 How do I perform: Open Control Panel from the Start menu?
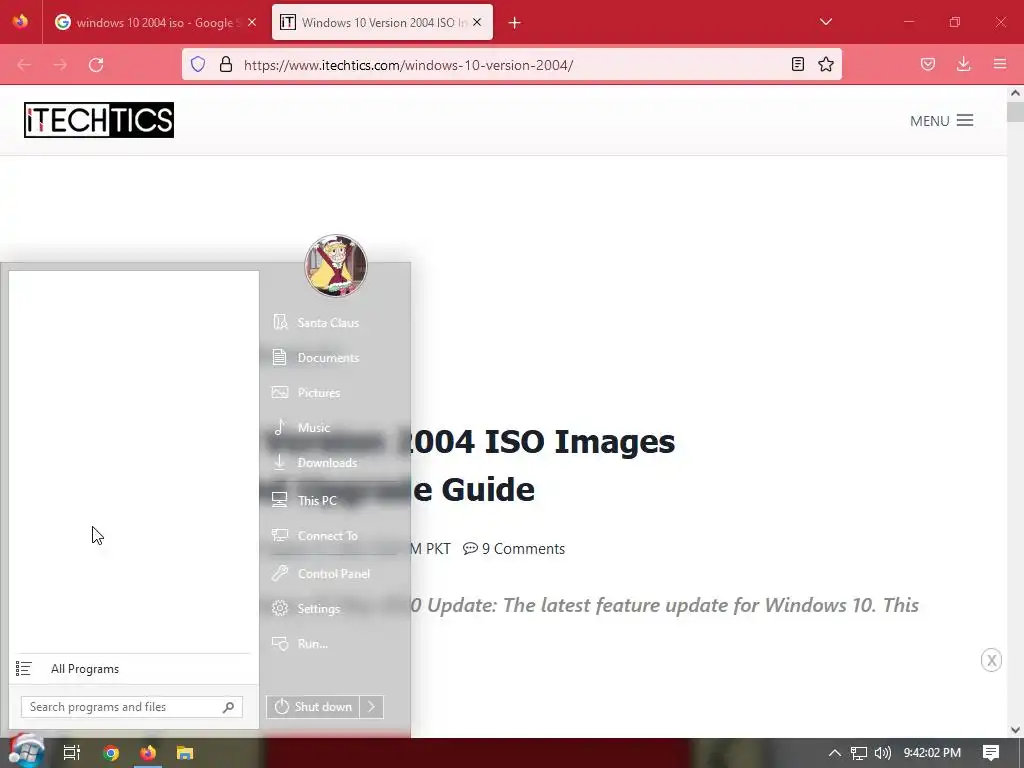coord(334,573)
